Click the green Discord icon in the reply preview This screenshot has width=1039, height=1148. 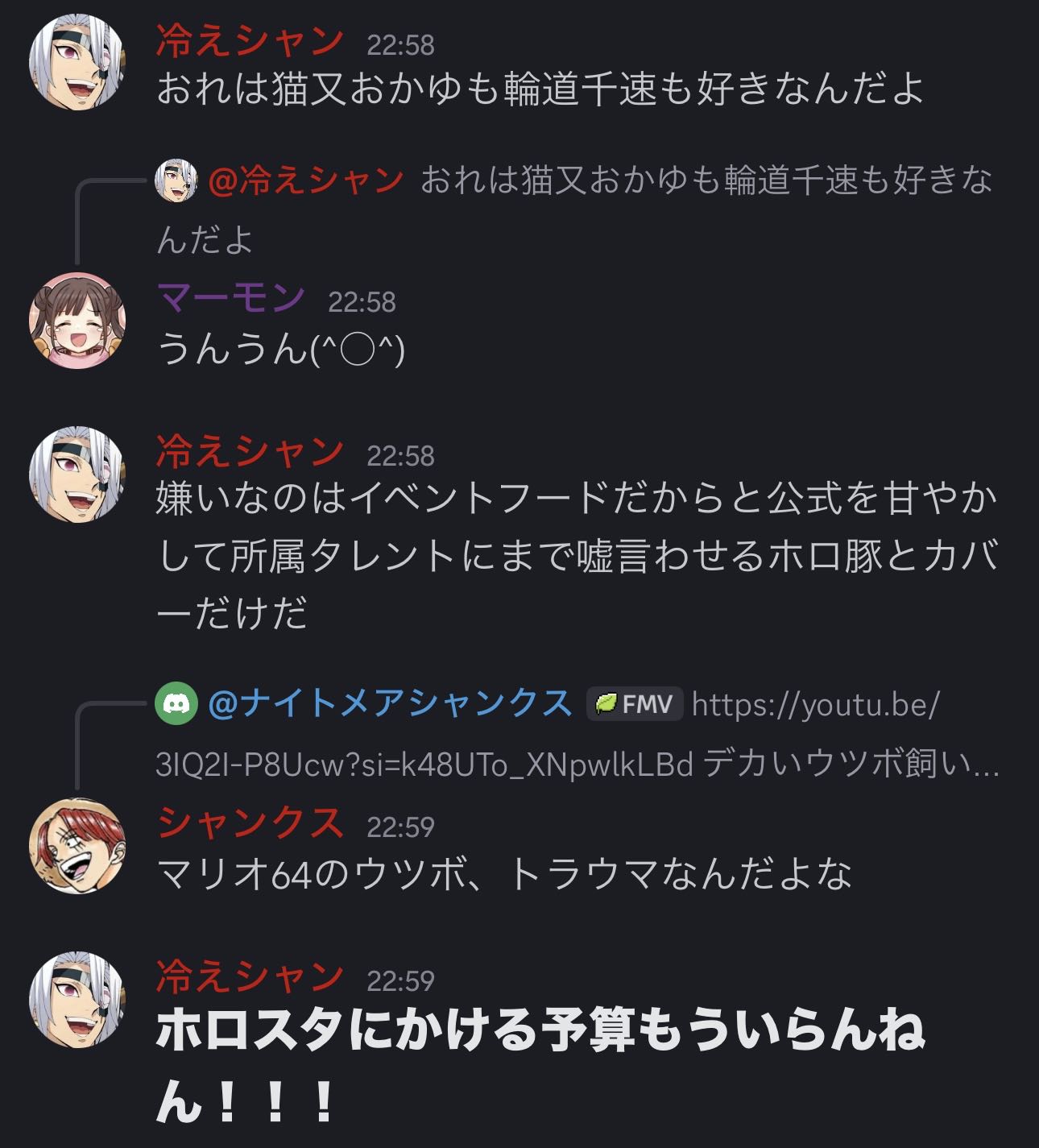pos(176,704)
